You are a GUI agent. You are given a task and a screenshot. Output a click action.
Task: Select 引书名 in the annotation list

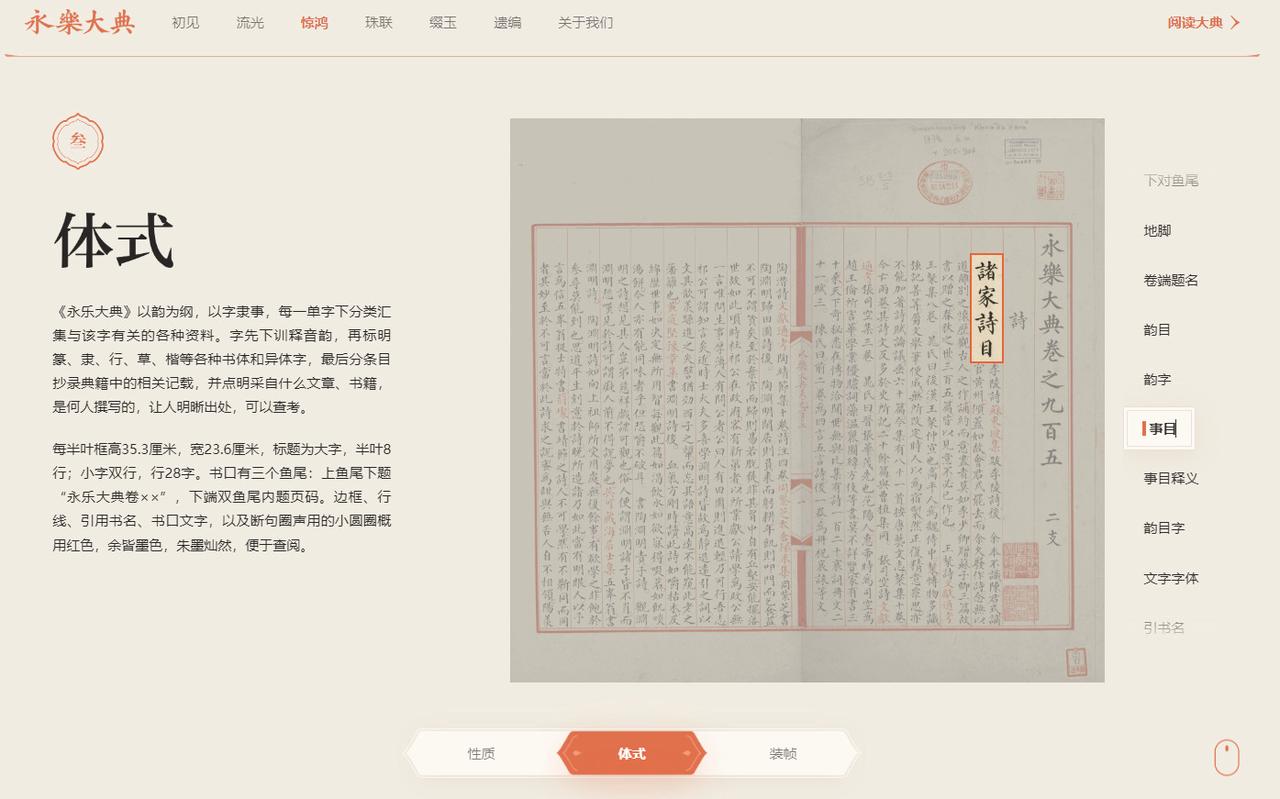(x=1164, y=628)
